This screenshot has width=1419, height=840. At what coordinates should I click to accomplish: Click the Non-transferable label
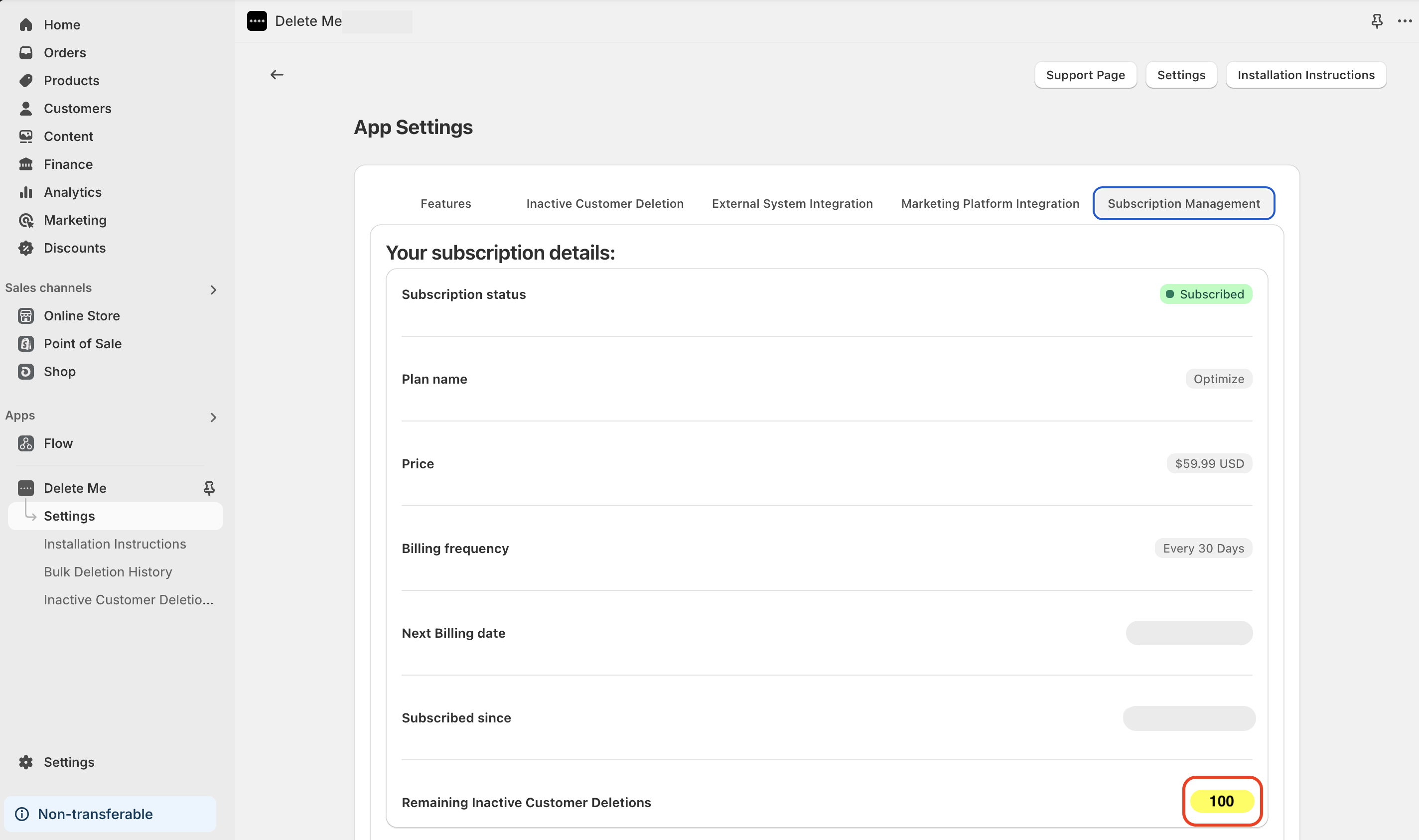coord(95,814)
